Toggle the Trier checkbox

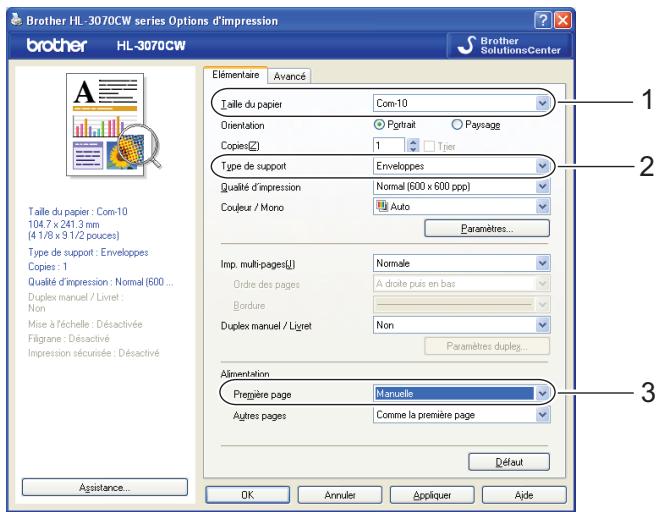(x=429, y=146)
